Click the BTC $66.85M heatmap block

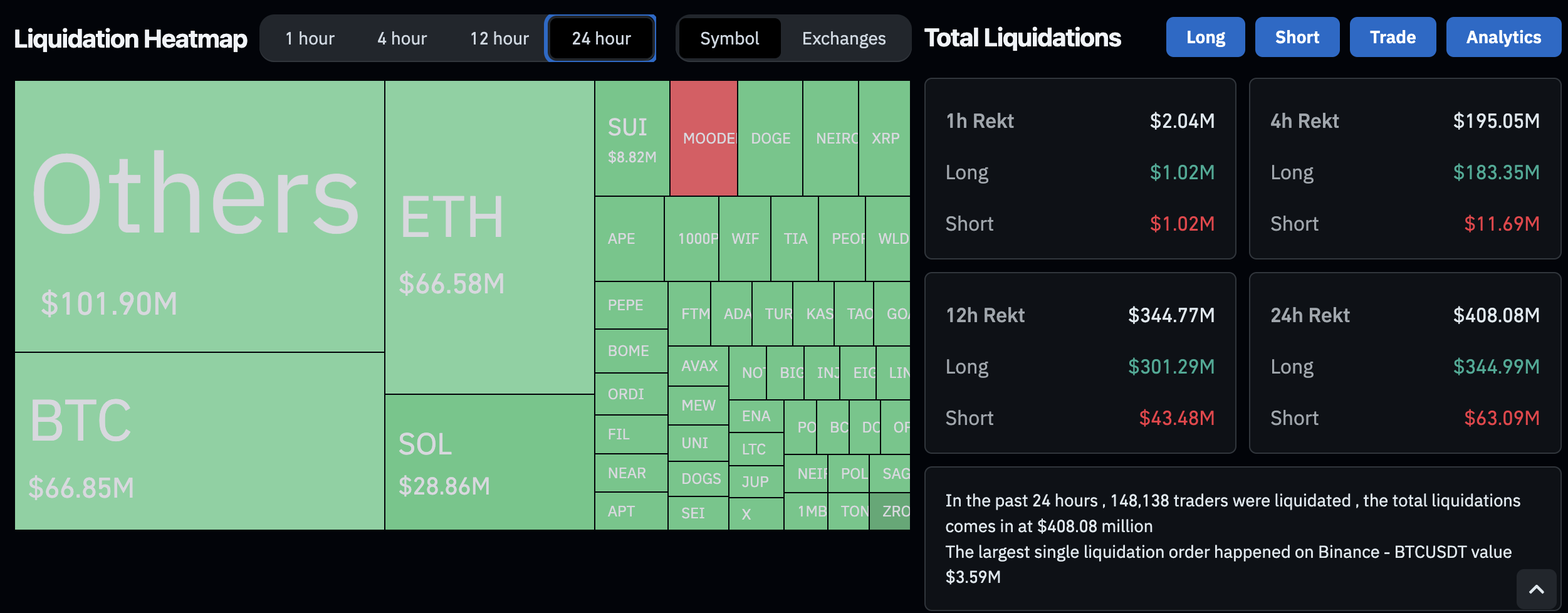199,441
